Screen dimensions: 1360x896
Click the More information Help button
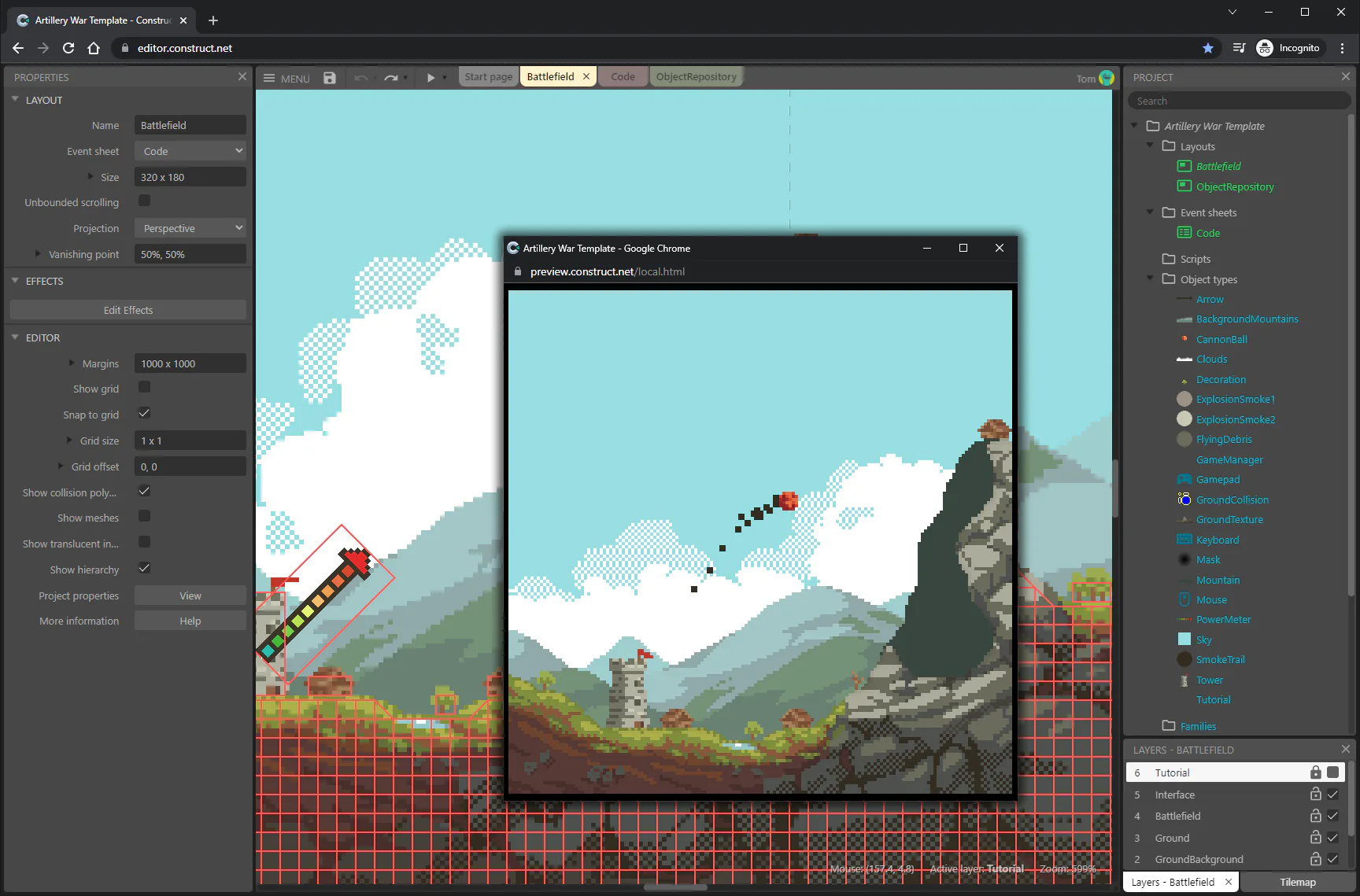190,621
